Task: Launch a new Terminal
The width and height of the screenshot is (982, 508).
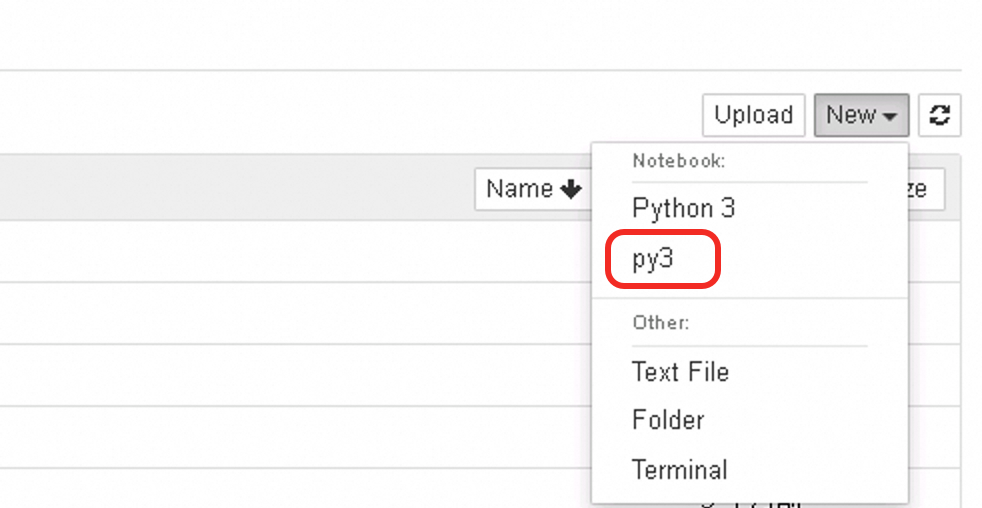Action: pos(679,469)
